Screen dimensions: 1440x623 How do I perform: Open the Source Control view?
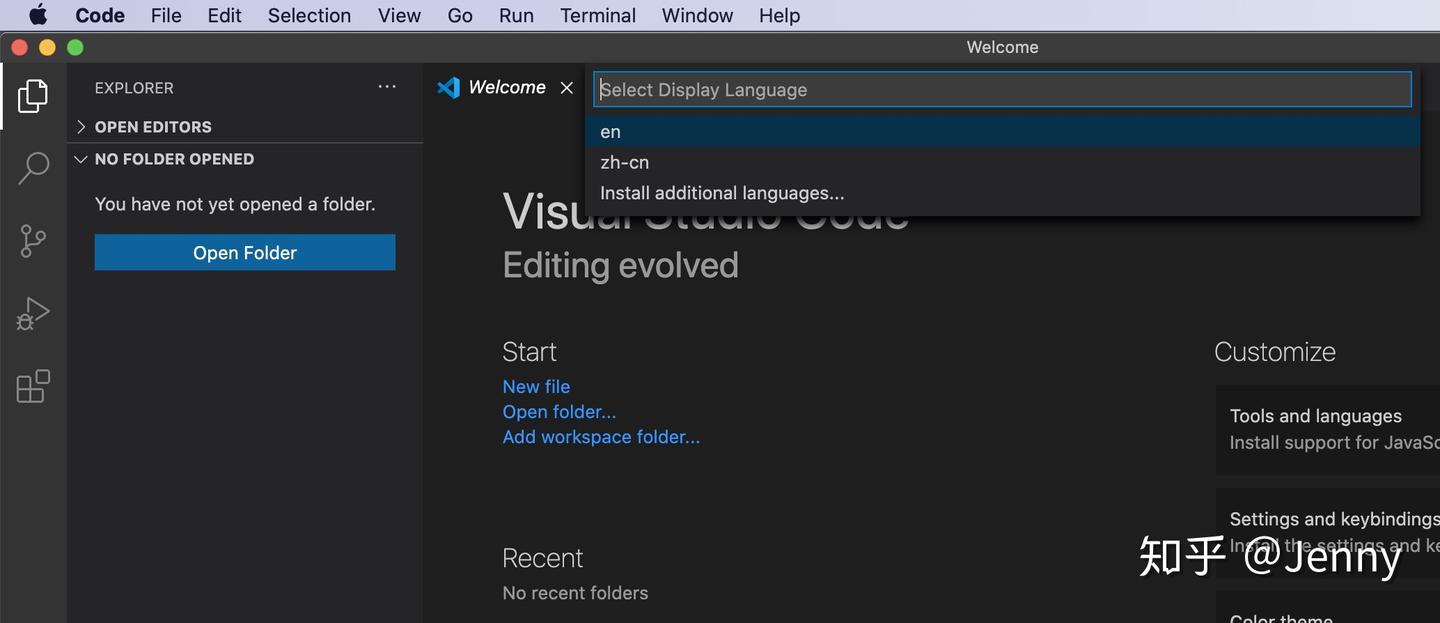[33, 240]
